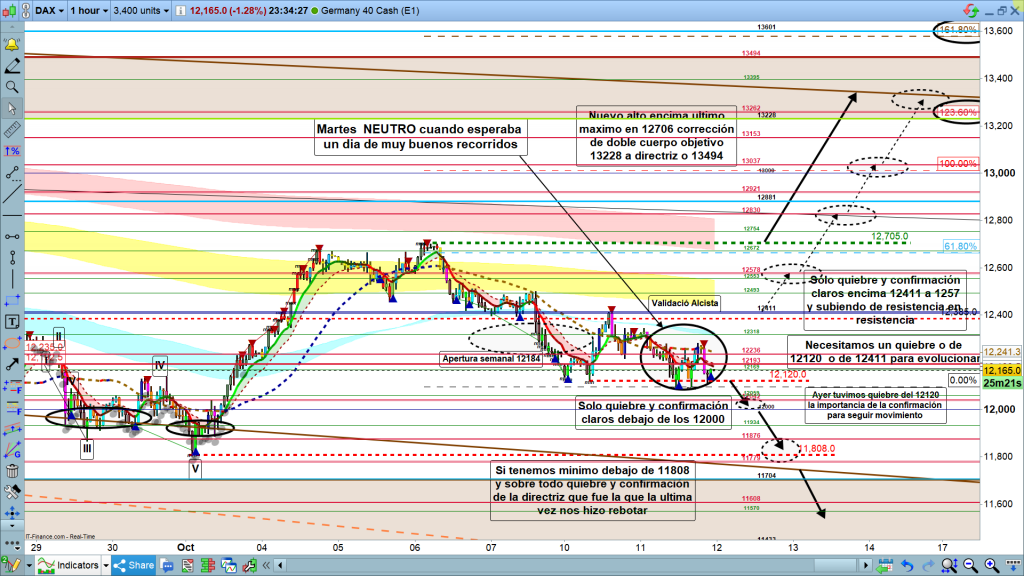1024x576 pixels.
Task: Click the bottom scrollbar left arrow
Action: tap(281, 566)
